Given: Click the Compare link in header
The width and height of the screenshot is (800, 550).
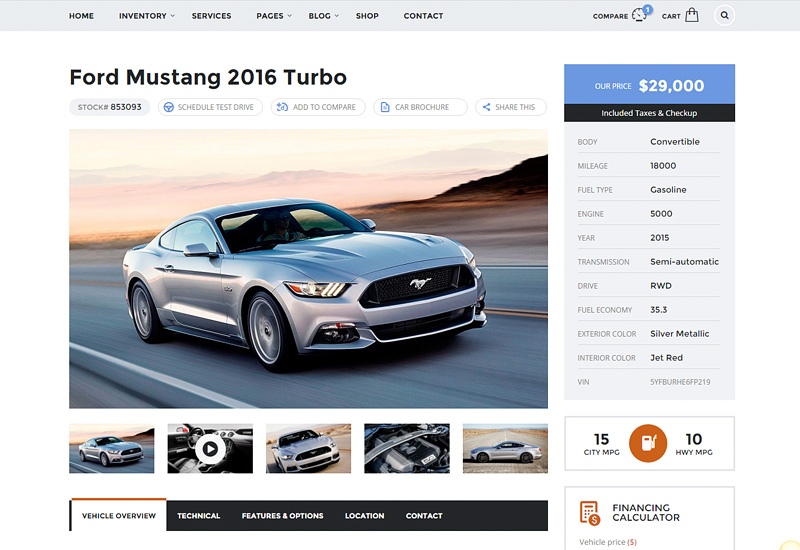Looking at the screenshot, I should 610,16.
